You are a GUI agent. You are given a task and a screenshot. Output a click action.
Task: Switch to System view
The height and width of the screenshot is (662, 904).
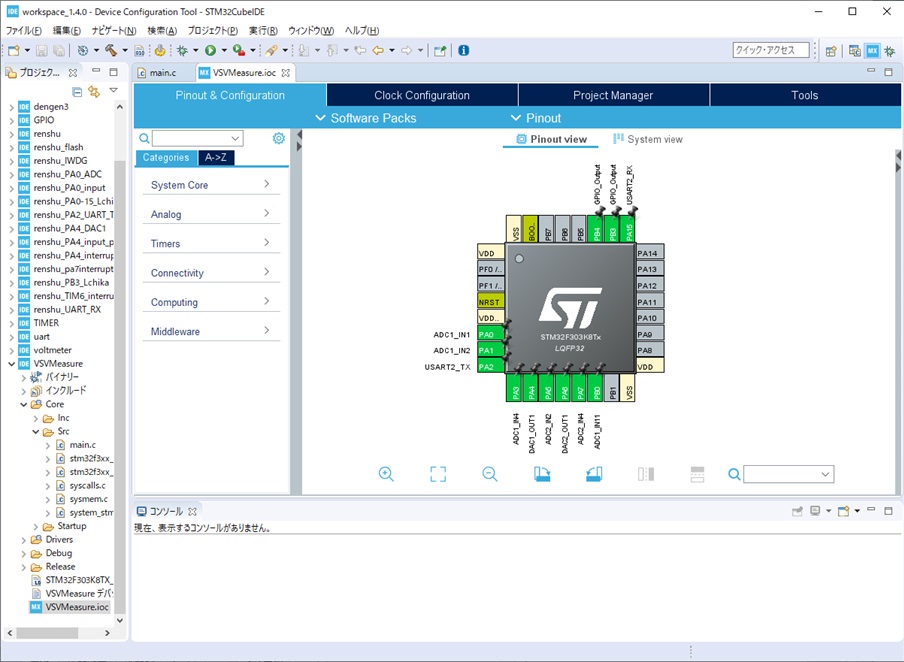pyautogui.click(x=648, y=140)
